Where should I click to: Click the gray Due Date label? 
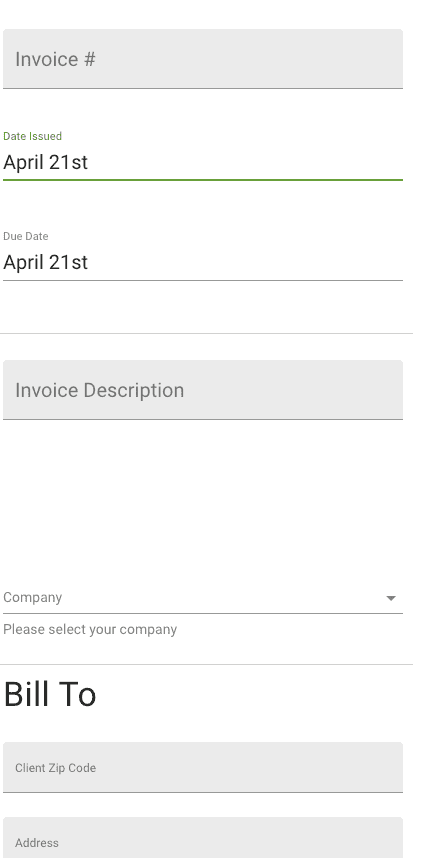coord(26,236)
